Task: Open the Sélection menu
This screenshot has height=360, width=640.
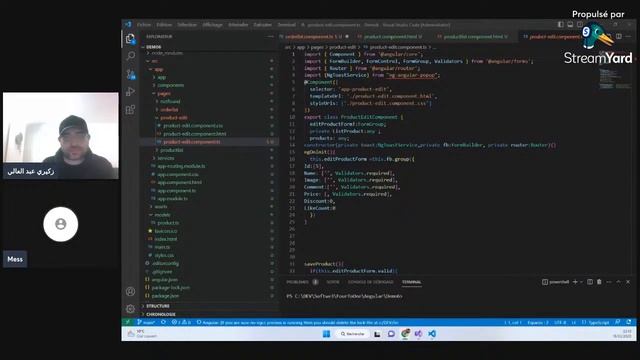Action: coord(187,24)
